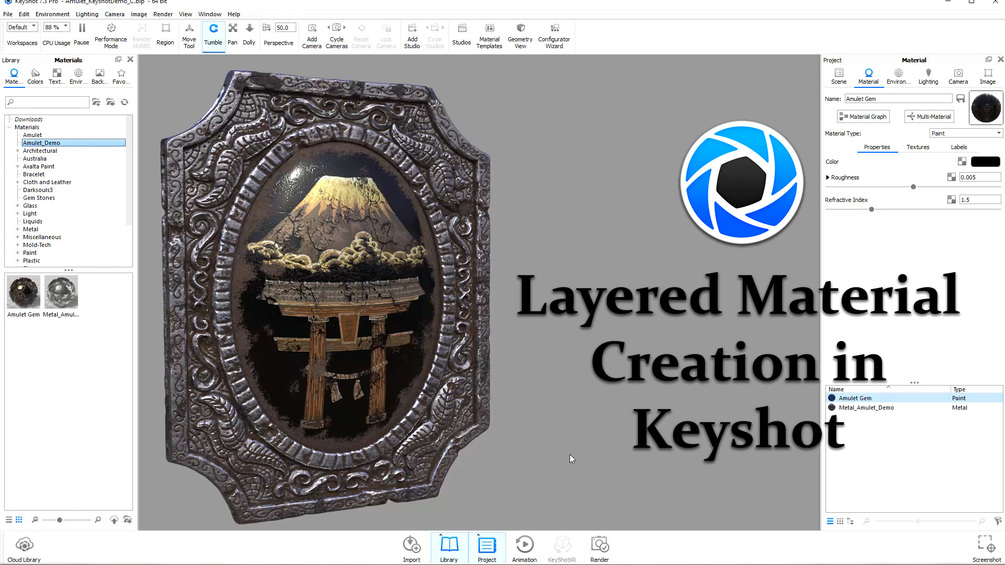1005x565 pixels.
Task: Switch to Project Image tab
Action: coord(988,76)
